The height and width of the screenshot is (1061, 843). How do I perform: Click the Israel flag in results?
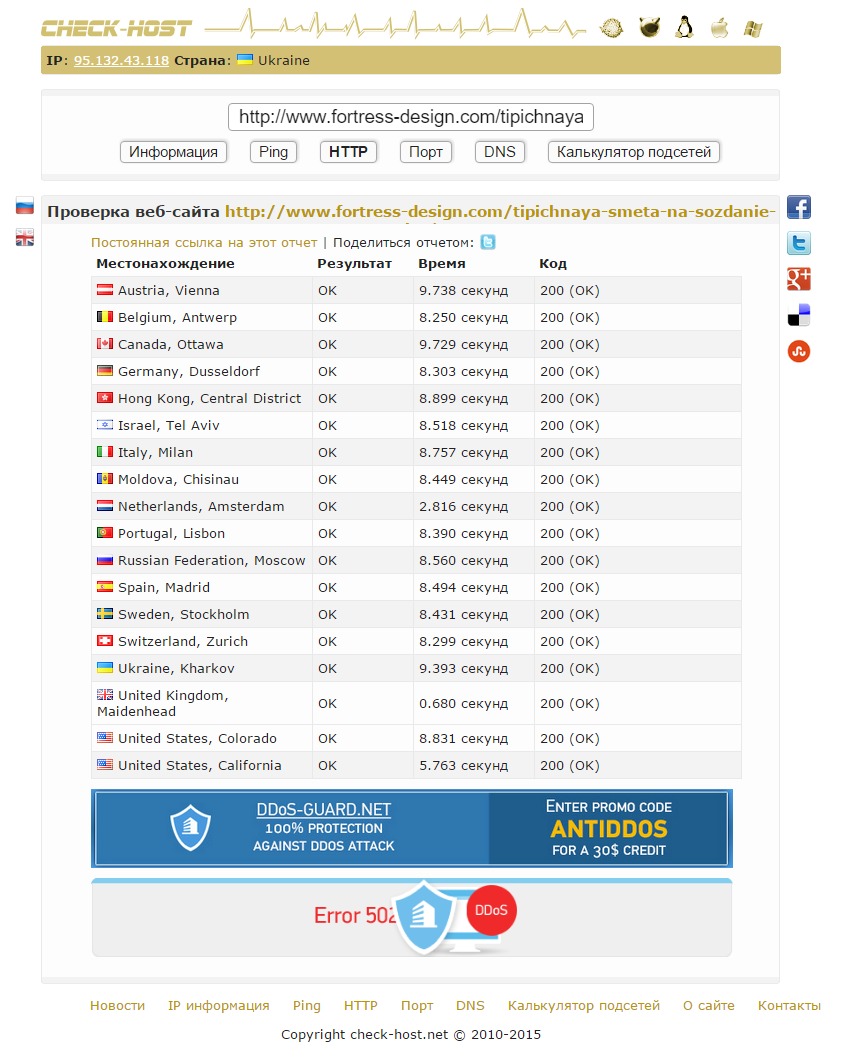coord(105,425)
